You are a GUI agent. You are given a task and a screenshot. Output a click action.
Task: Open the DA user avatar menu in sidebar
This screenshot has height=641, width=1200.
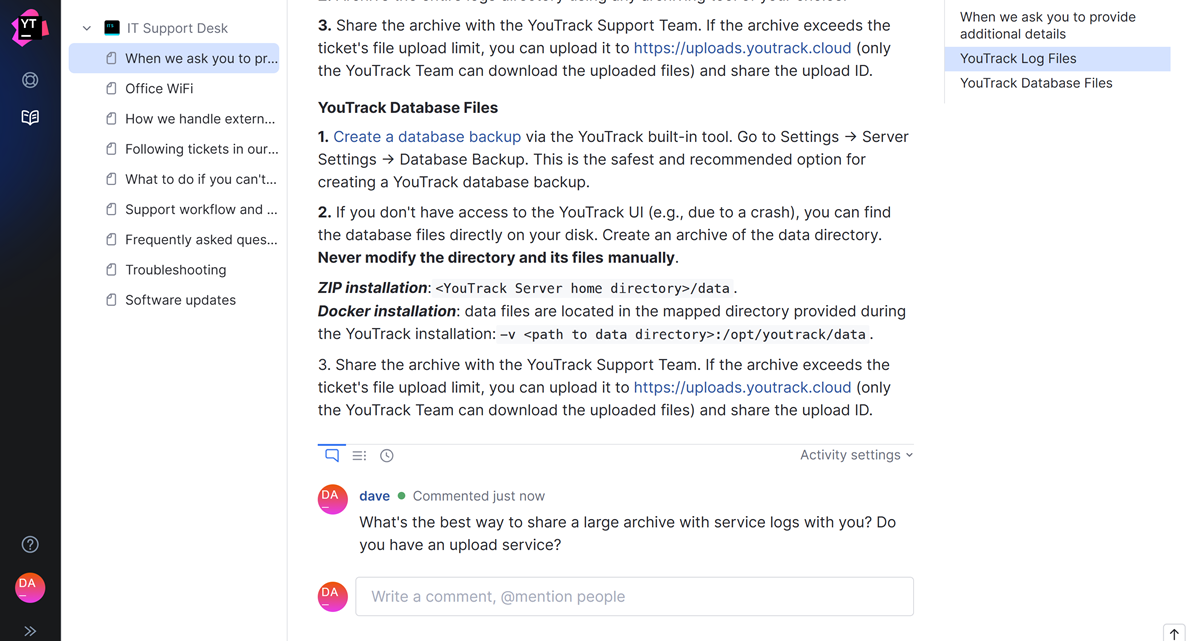(x=30, y=587)
